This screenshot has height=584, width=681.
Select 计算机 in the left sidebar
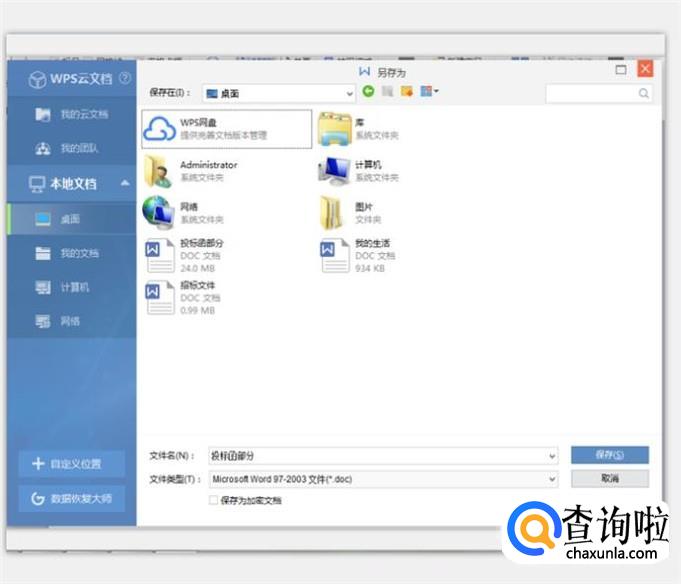(x=72, y=287)
